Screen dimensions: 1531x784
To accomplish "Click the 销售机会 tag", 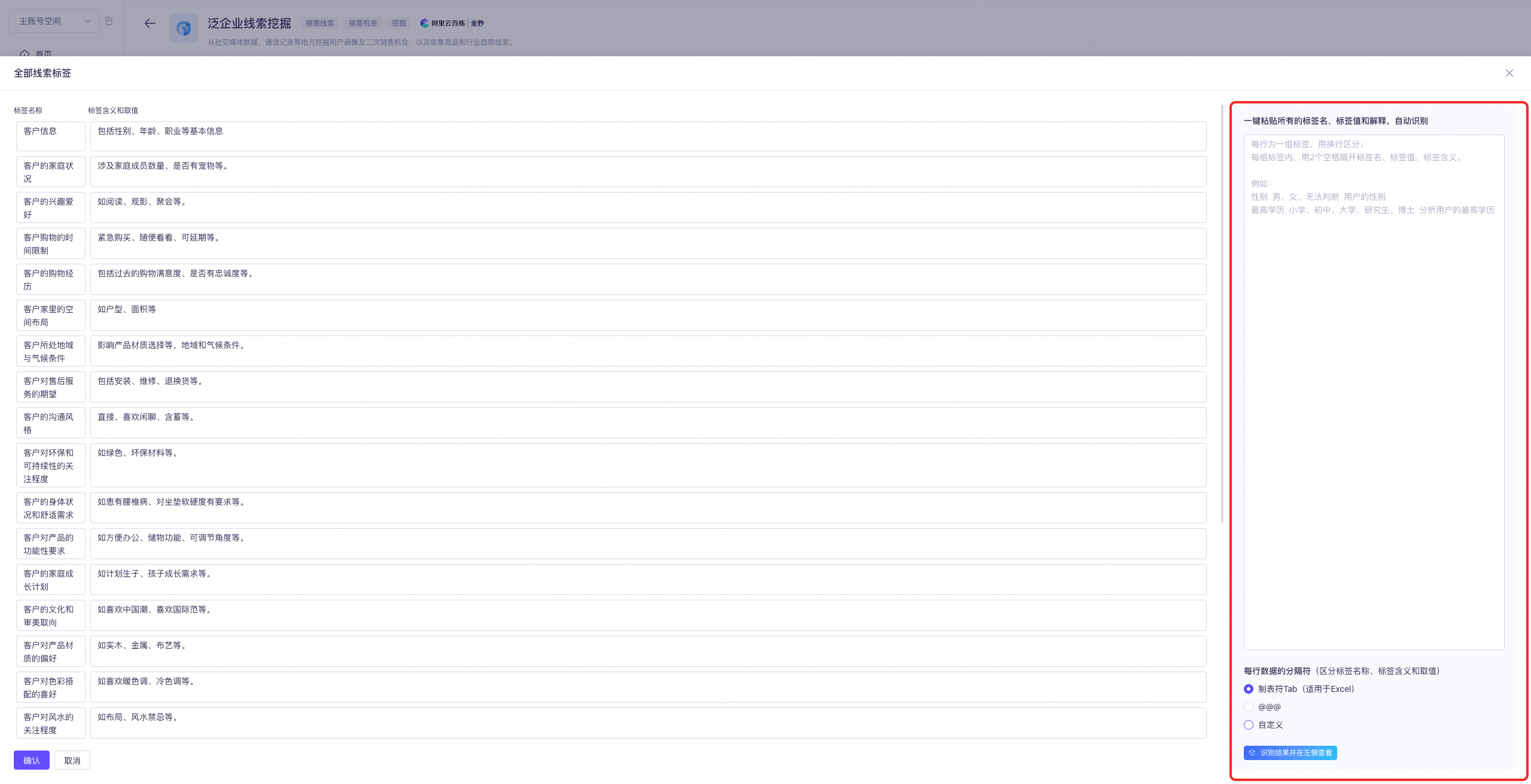I will (x=363, y=23).
